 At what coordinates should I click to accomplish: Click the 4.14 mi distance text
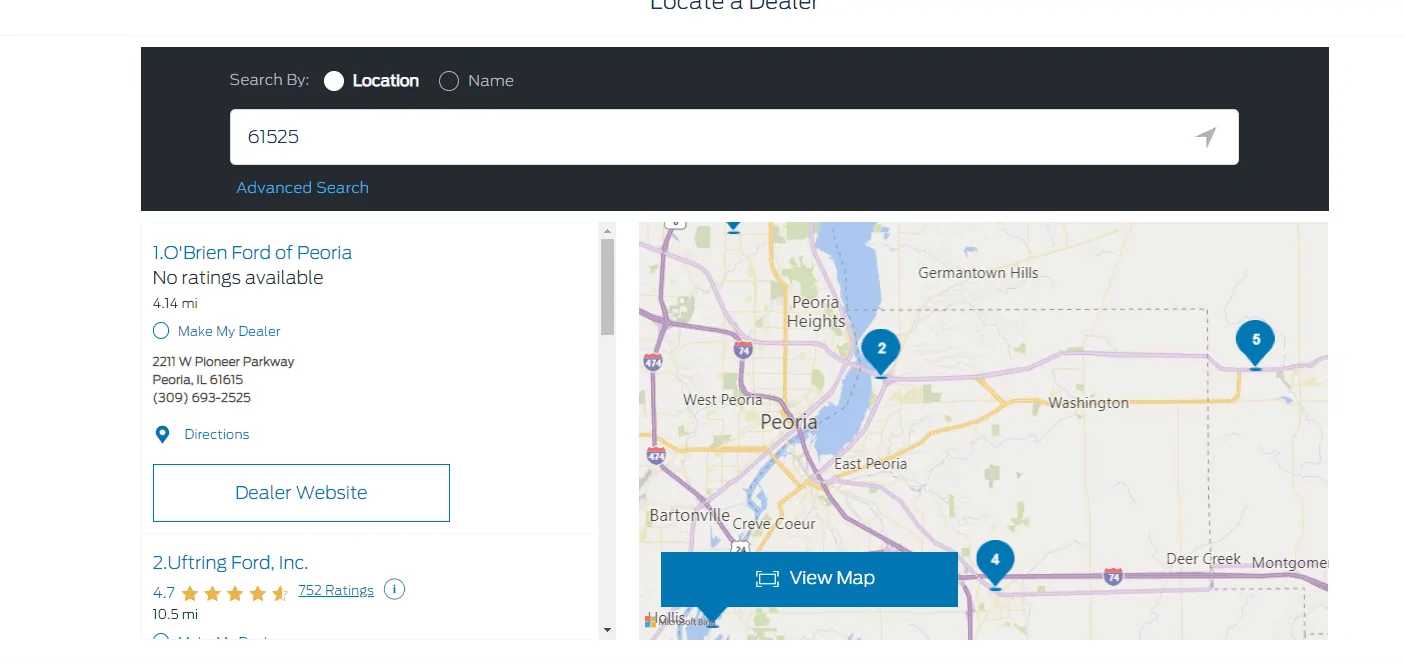tap(175, 303)
